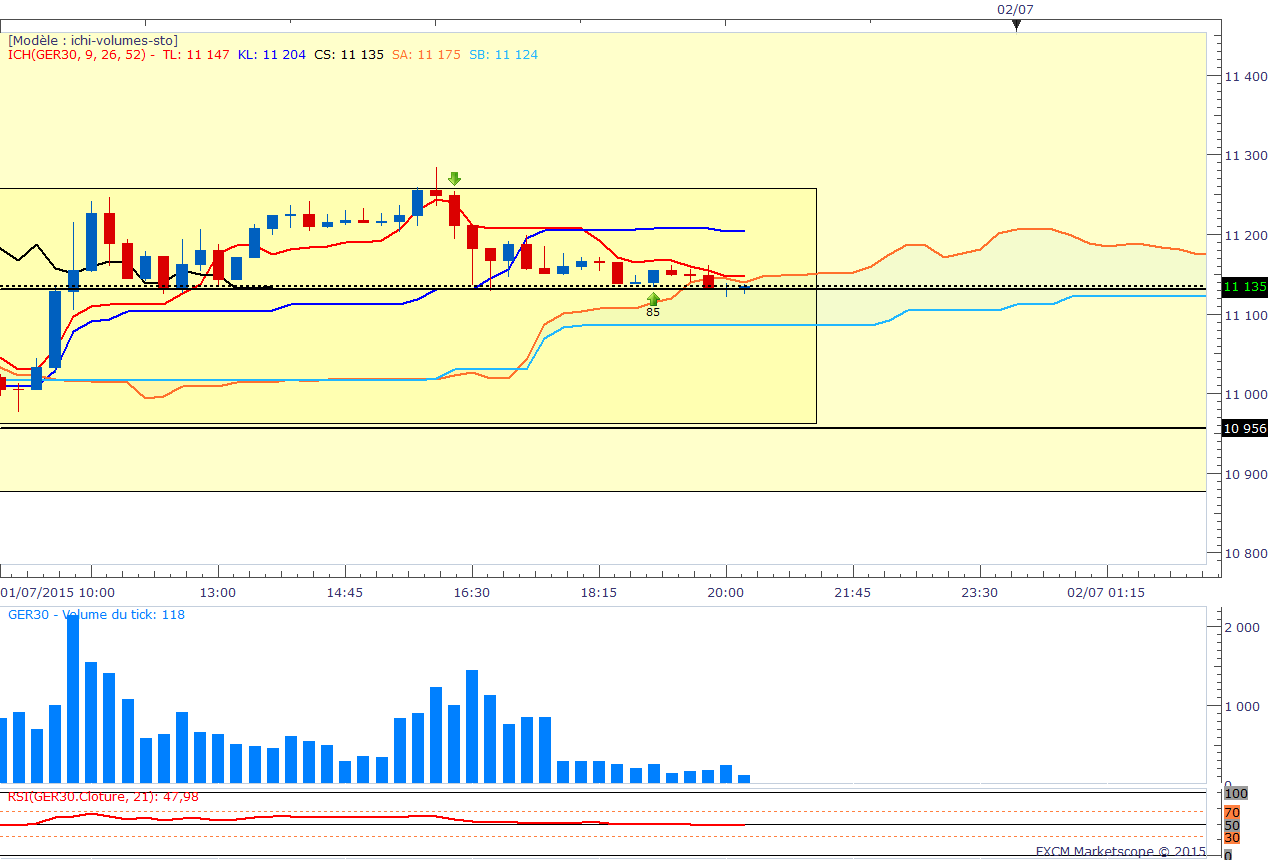This screenshot has width=1279, height=860.
Task: Click the GER30 Volume du tick label
Action: pyautogui.click(x=96, y=615)
